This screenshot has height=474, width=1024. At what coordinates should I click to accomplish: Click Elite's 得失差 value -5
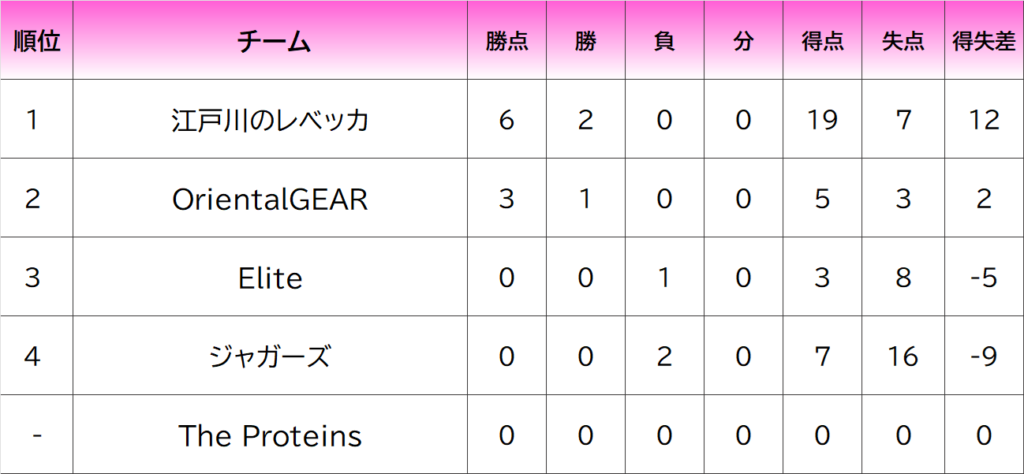tap(984, 278)
